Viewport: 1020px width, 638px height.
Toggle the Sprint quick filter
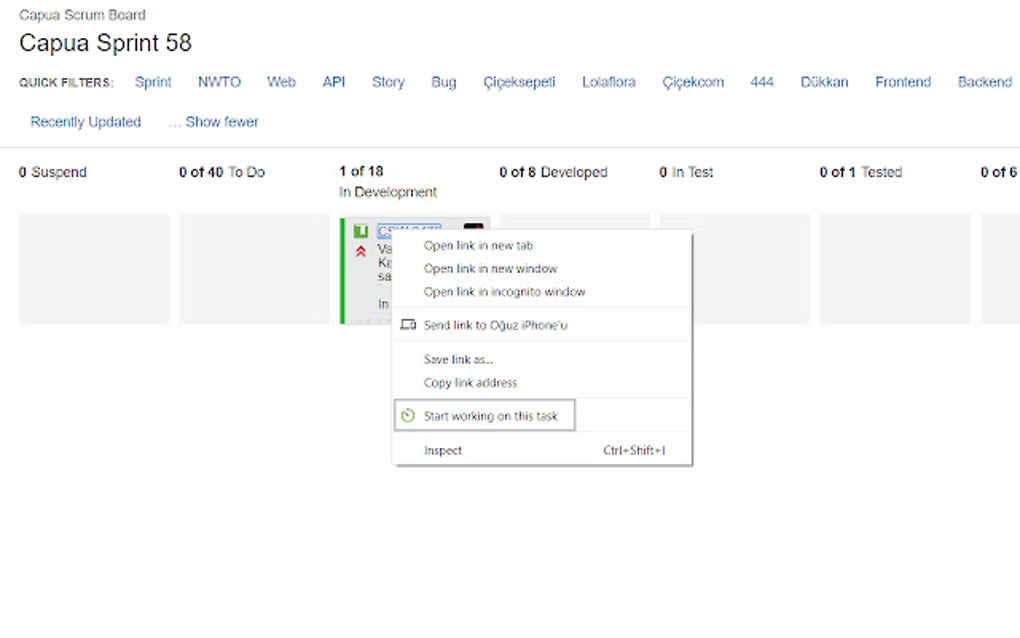[152, 82]
